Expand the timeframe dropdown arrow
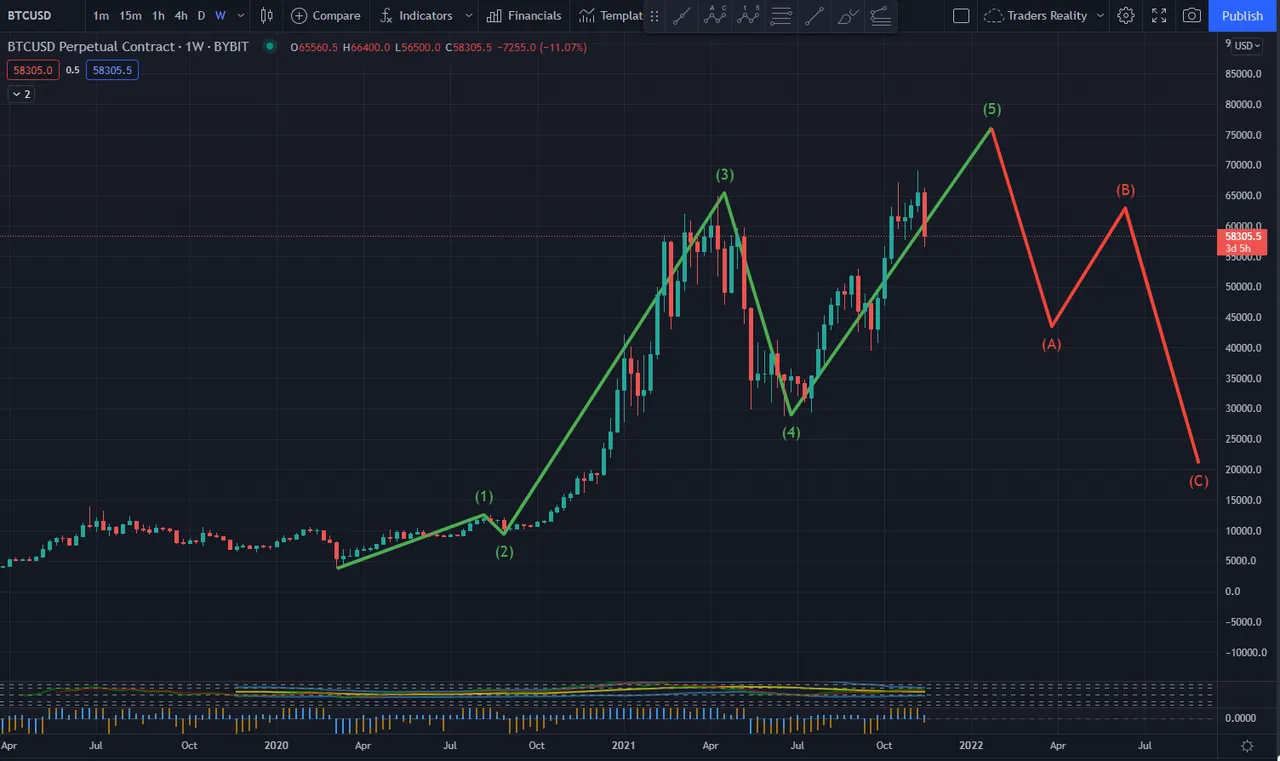This screenshot has height=761, width=1280. 240,15
